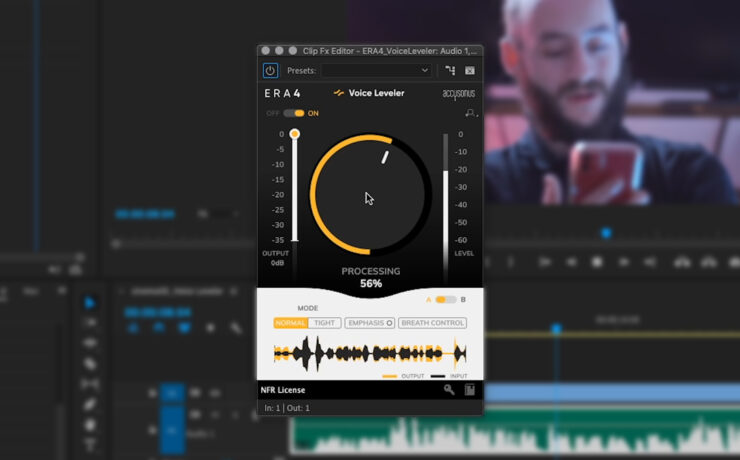
Task: Click the headphones listen icon
Action: (471, 113)
